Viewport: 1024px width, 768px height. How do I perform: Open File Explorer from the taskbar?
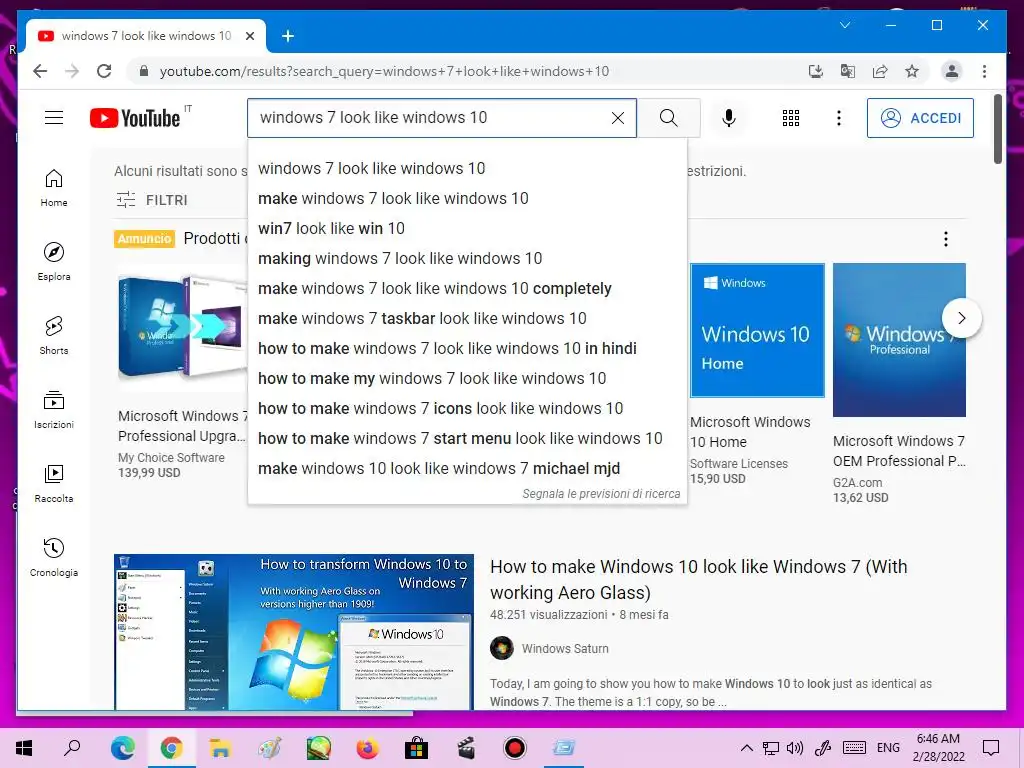220,748
